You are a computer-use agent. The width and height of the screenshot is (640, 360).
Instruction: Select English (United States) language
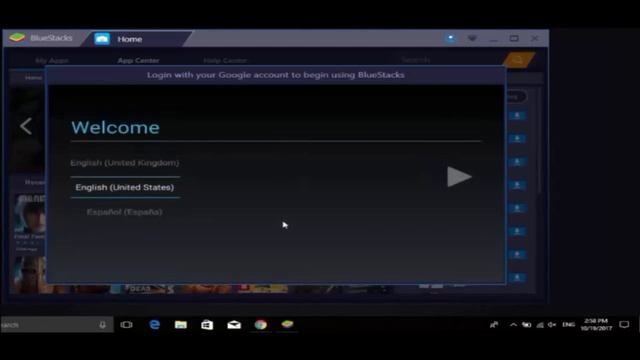pos(124,187)
